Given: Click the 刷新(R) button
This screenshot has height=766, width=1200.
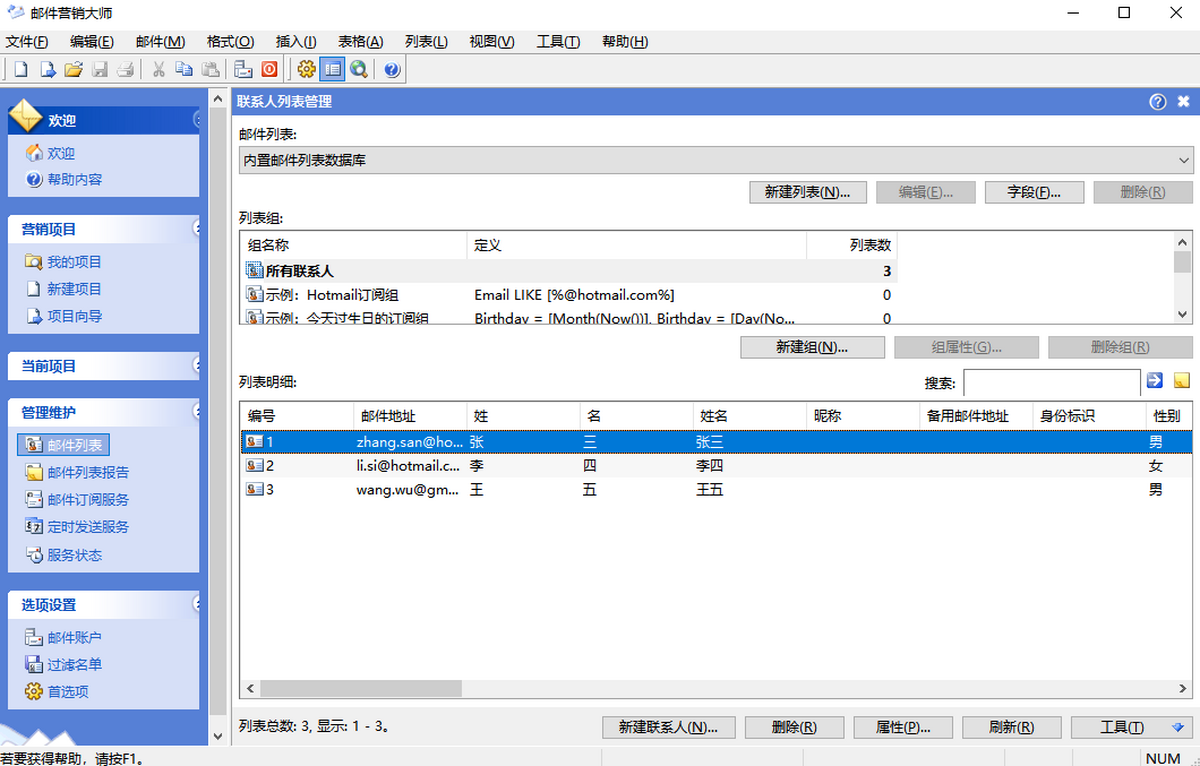Looking at the screenshot, I should (1011, 728).
